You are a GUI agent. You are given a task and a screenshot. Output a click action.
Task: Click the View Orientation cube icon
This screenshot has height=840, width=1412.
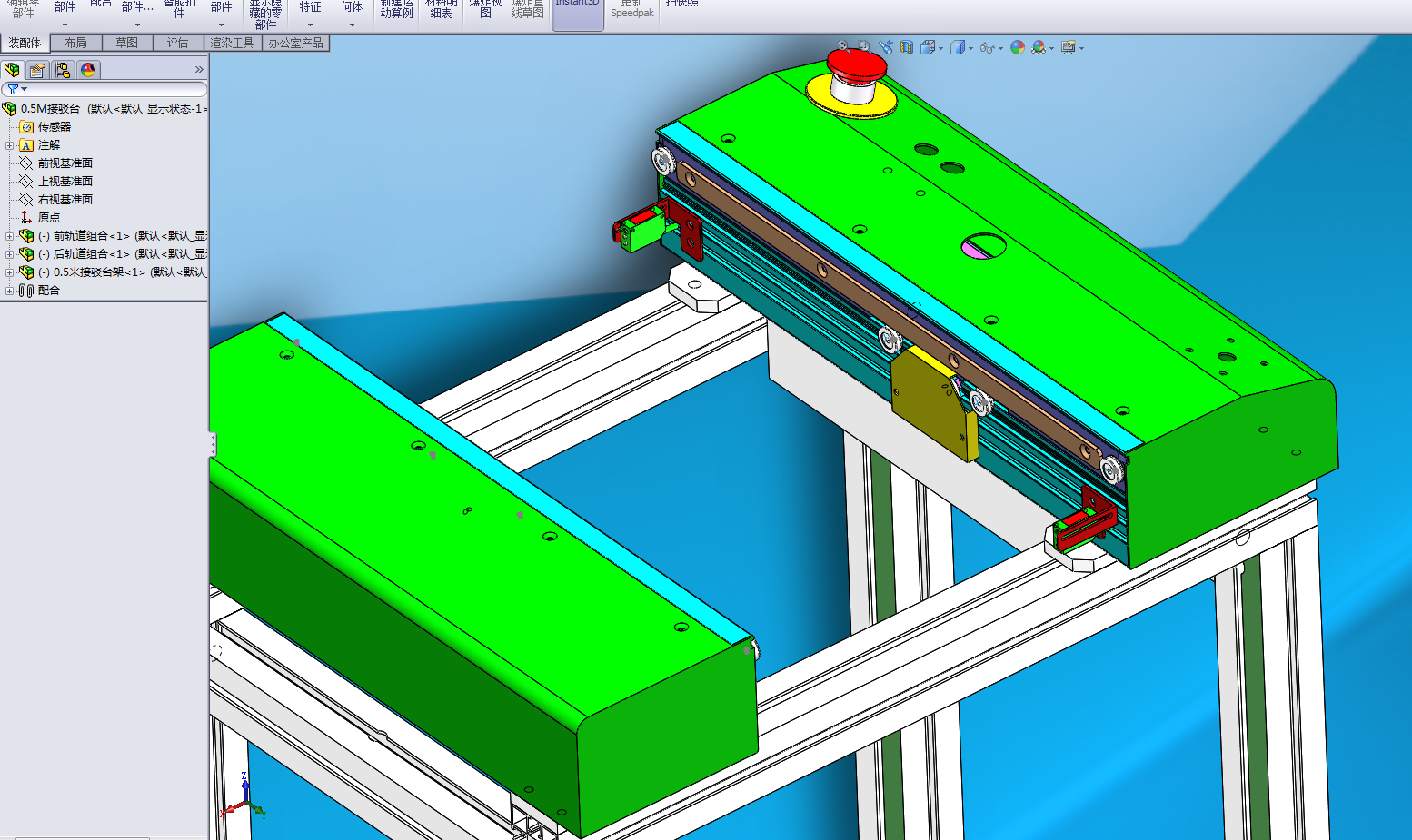click(928, 47)
